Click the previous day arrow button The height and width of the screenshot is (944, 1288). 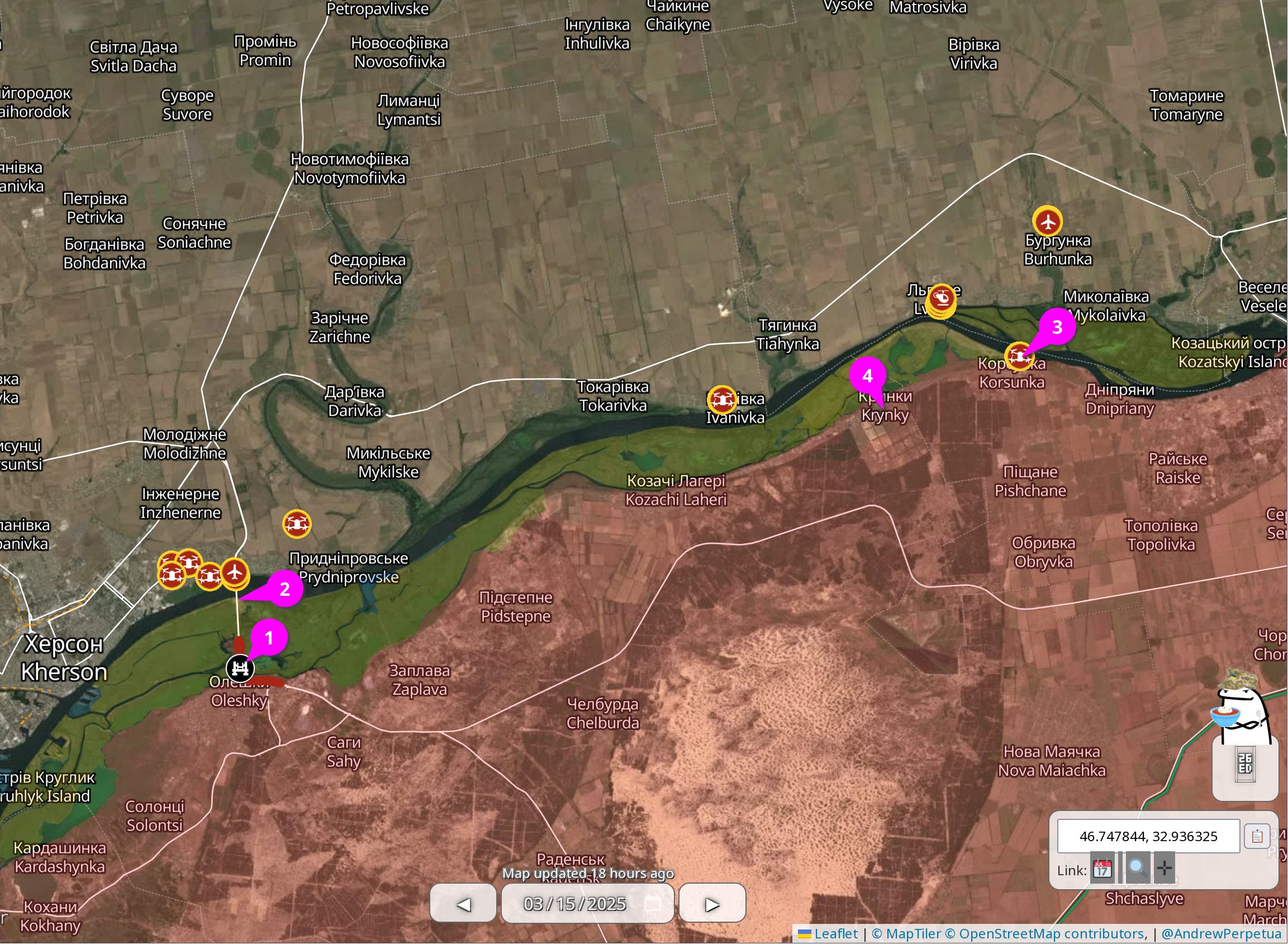tap(463, 904)
